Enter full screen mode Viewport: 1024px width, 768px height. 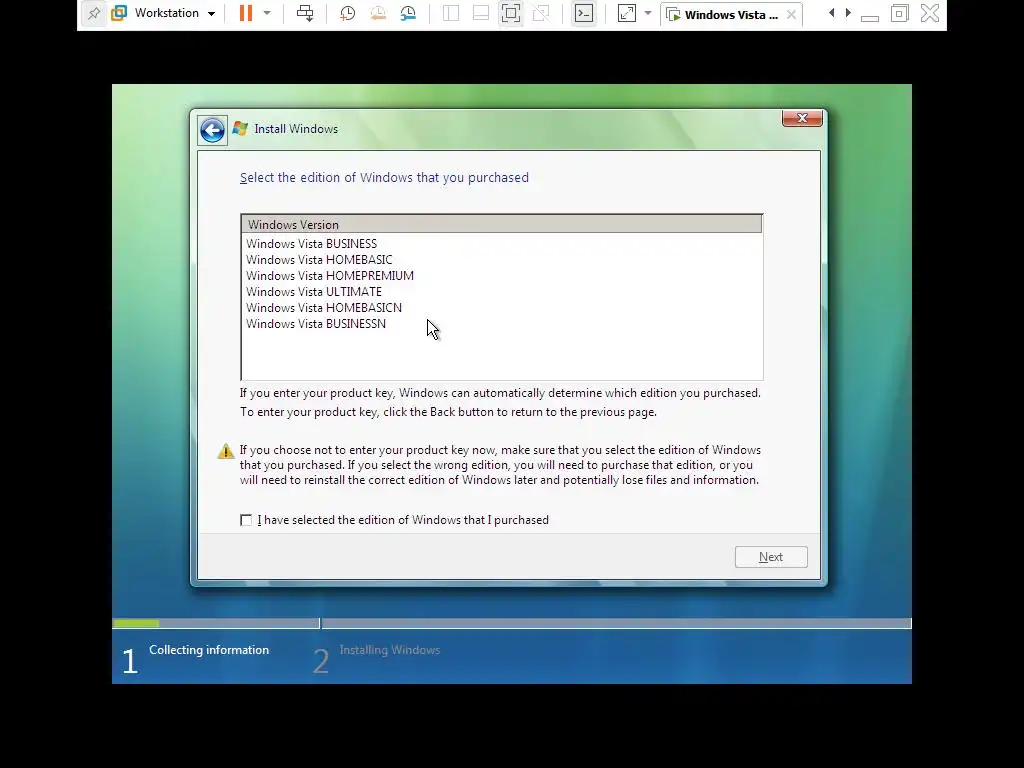[x=511, y=13]
